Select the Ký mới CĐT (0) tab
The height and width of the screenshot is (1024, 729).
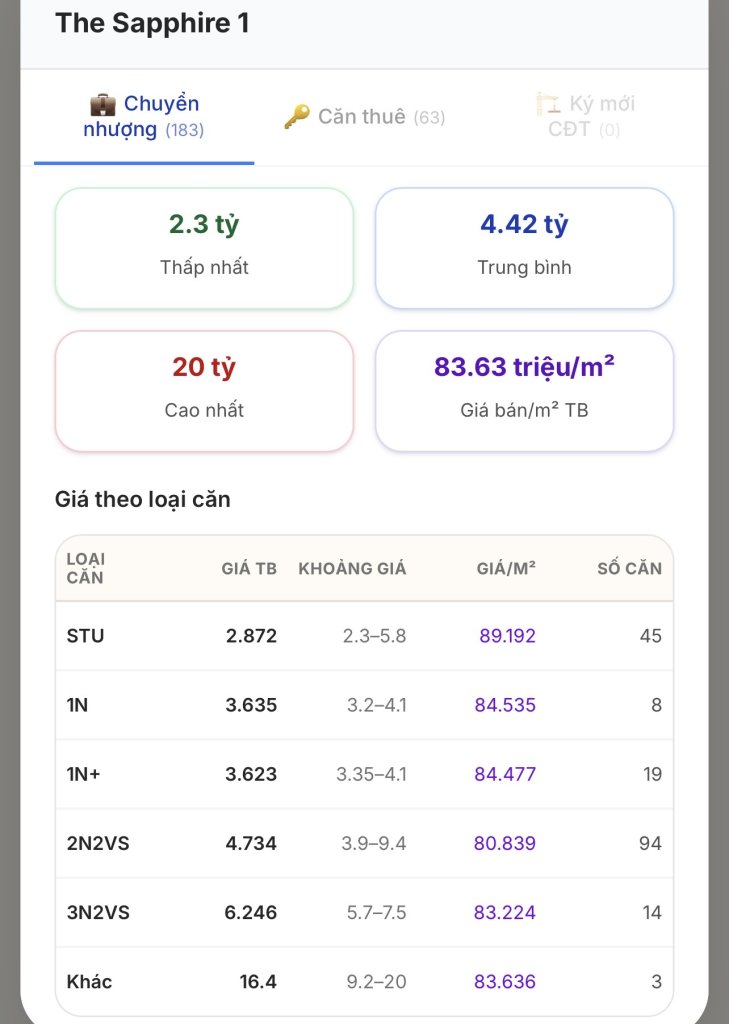click(585, 117)
